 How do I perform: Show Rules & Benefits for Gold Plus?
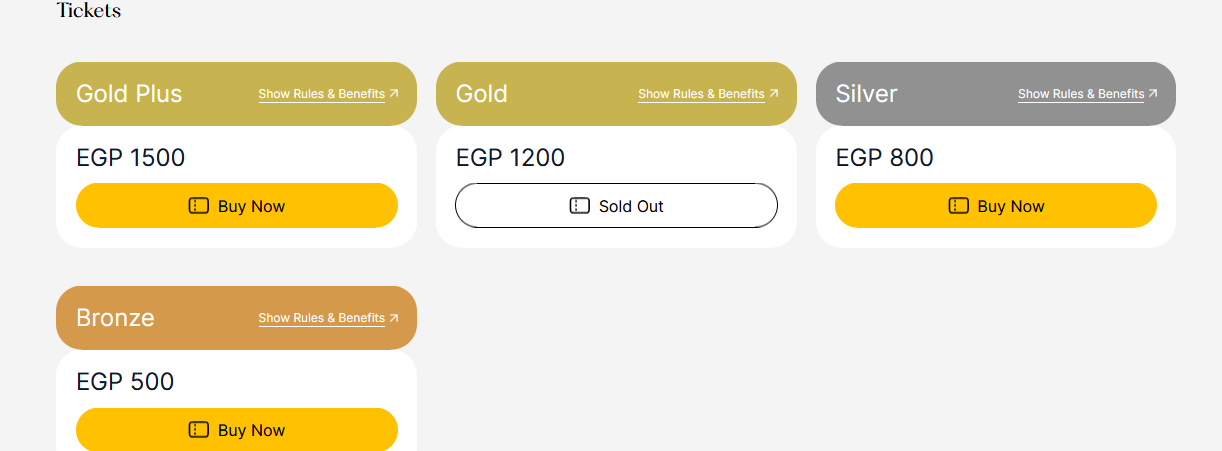point(321,94)
